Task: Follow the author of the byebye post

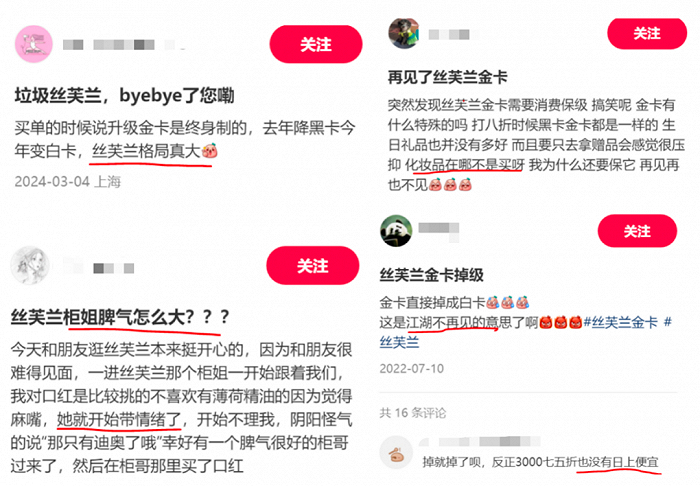Action: (316, 44)
